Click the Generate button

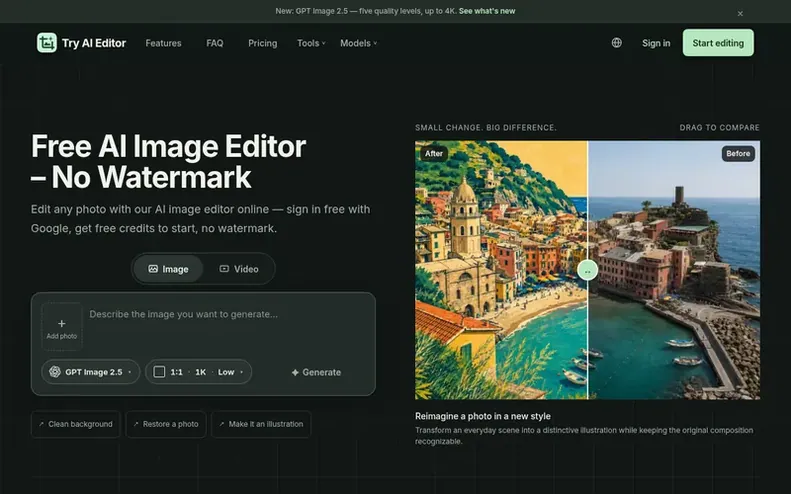[x=316, y=372]
